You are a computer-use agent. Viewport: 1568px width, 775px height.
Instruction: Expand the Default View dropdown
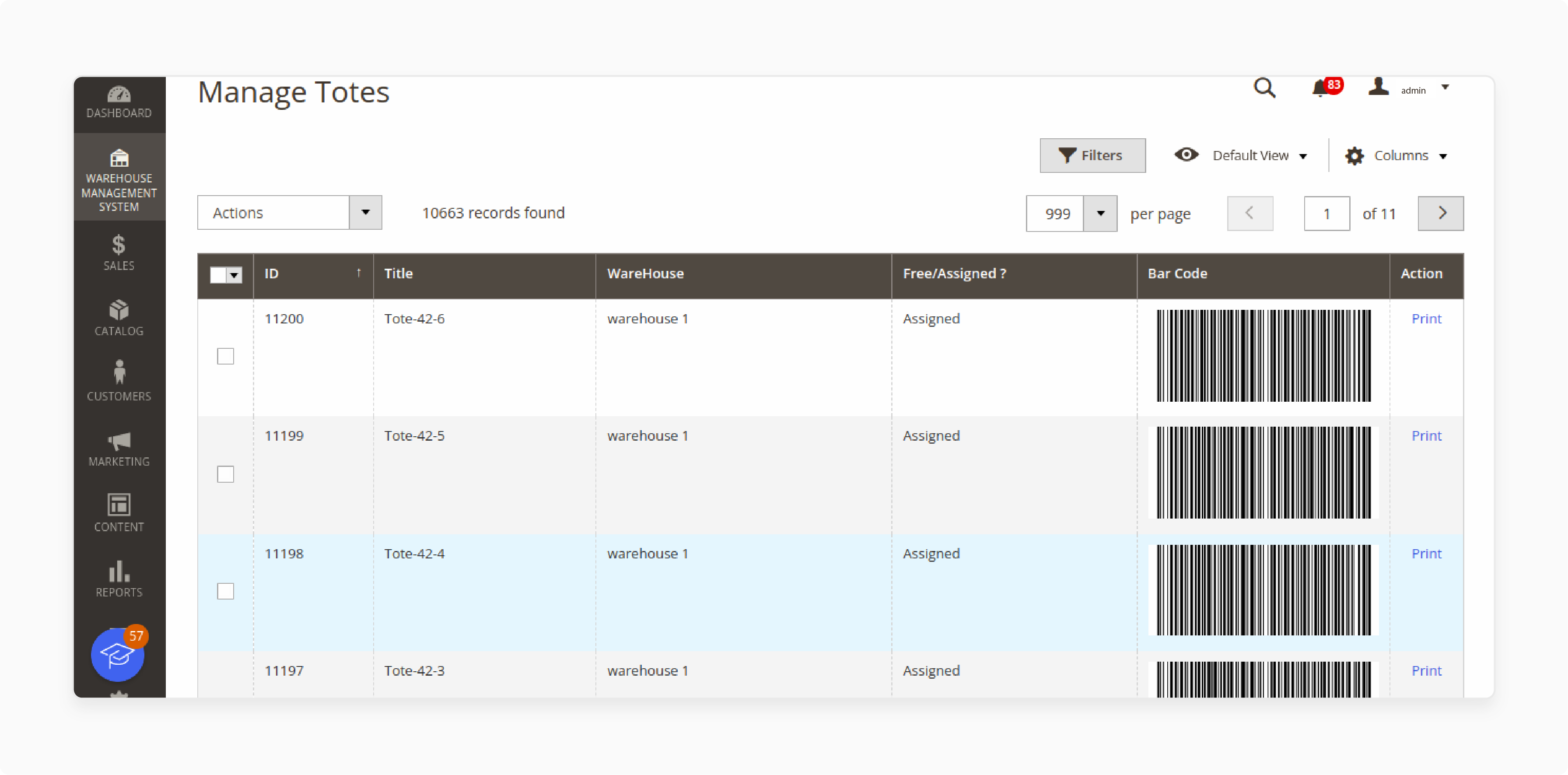(x=1302, y=157)
